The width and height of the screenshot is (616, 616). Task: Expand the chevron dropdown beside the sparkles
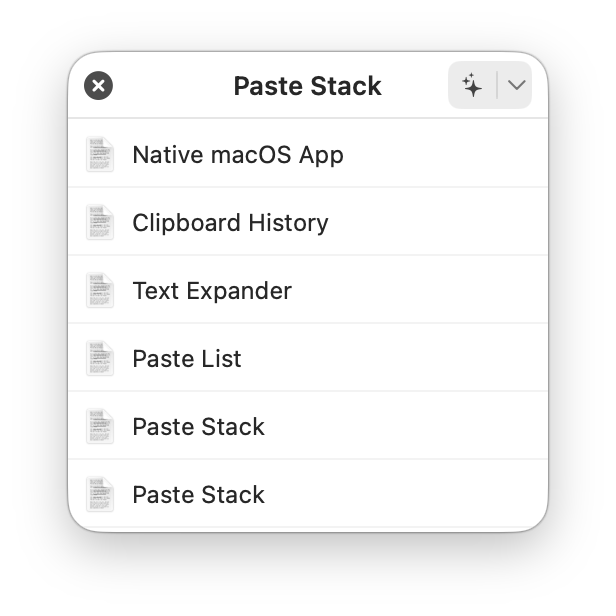(516, 86)
